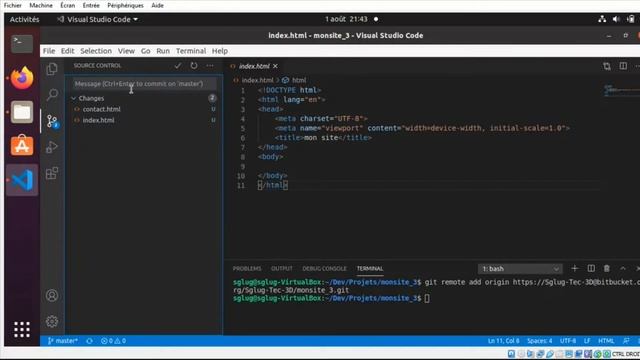Click index.html in the breadcrumb
This screenshot has width=640, height=360.
coord(257,80)
